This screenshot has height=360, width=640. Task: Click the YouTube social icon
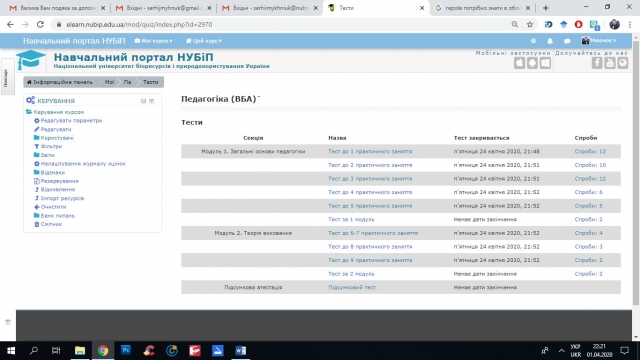(610, 63)
